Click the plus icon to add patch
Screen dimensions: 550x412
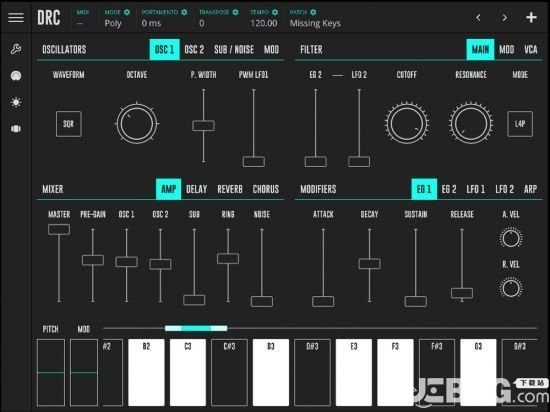(x=531, y=17)
